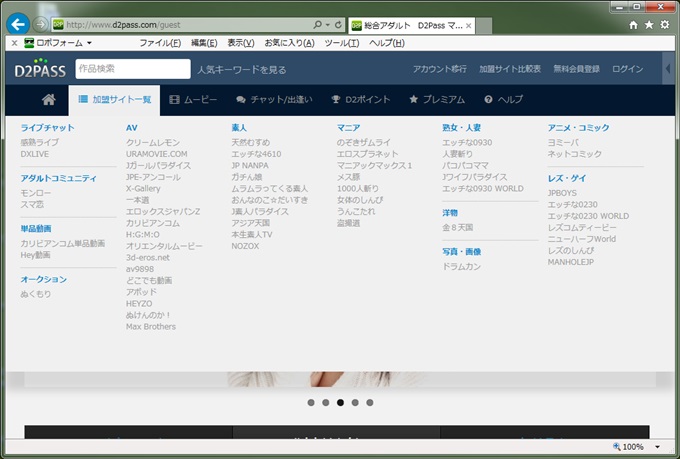The image size is (680, 459).
Task: Click the ログイン link
Action: [x=627, y=69]
